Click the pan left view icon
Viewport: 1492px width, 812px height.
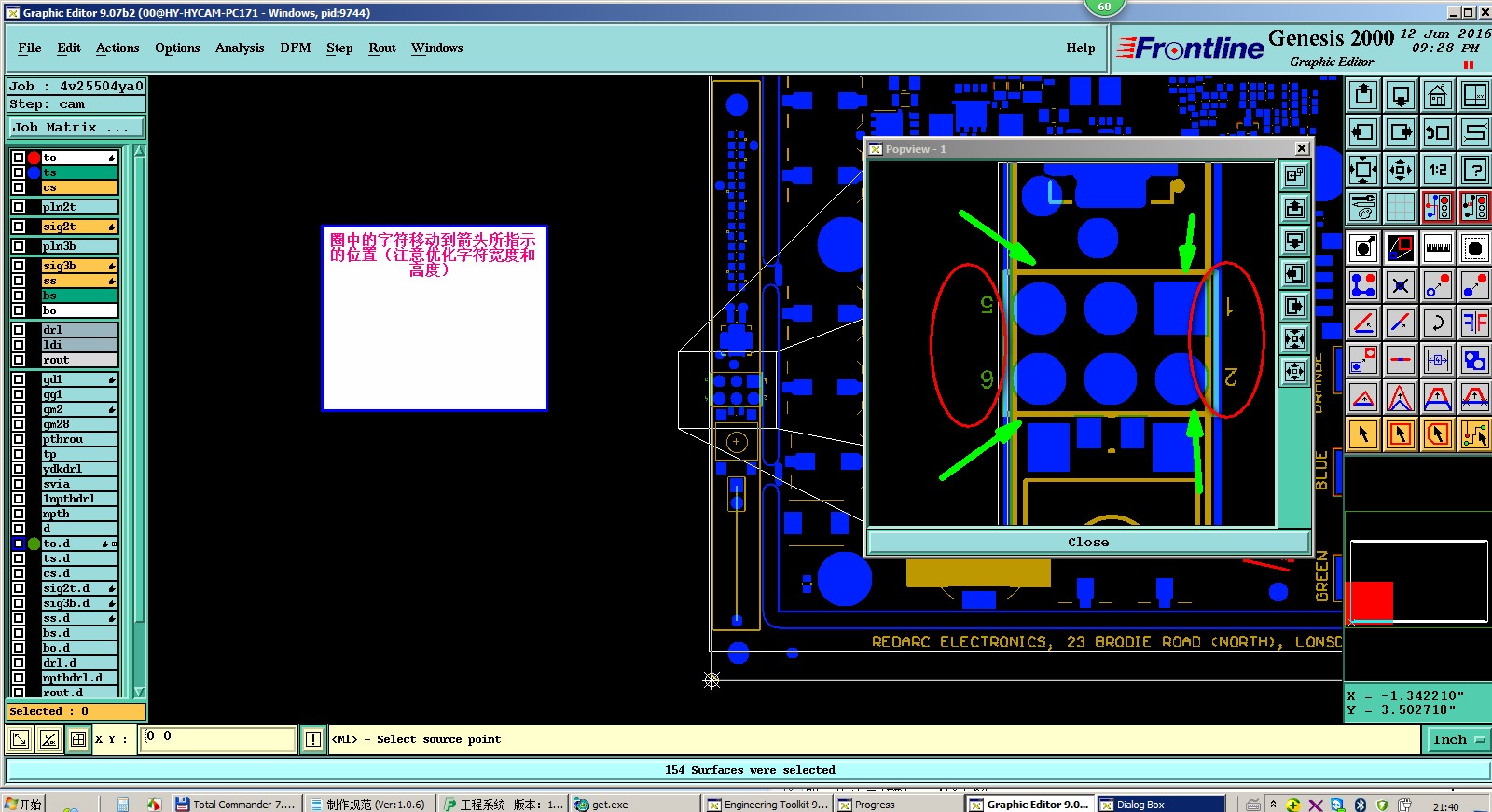[x=1363, y=132]
